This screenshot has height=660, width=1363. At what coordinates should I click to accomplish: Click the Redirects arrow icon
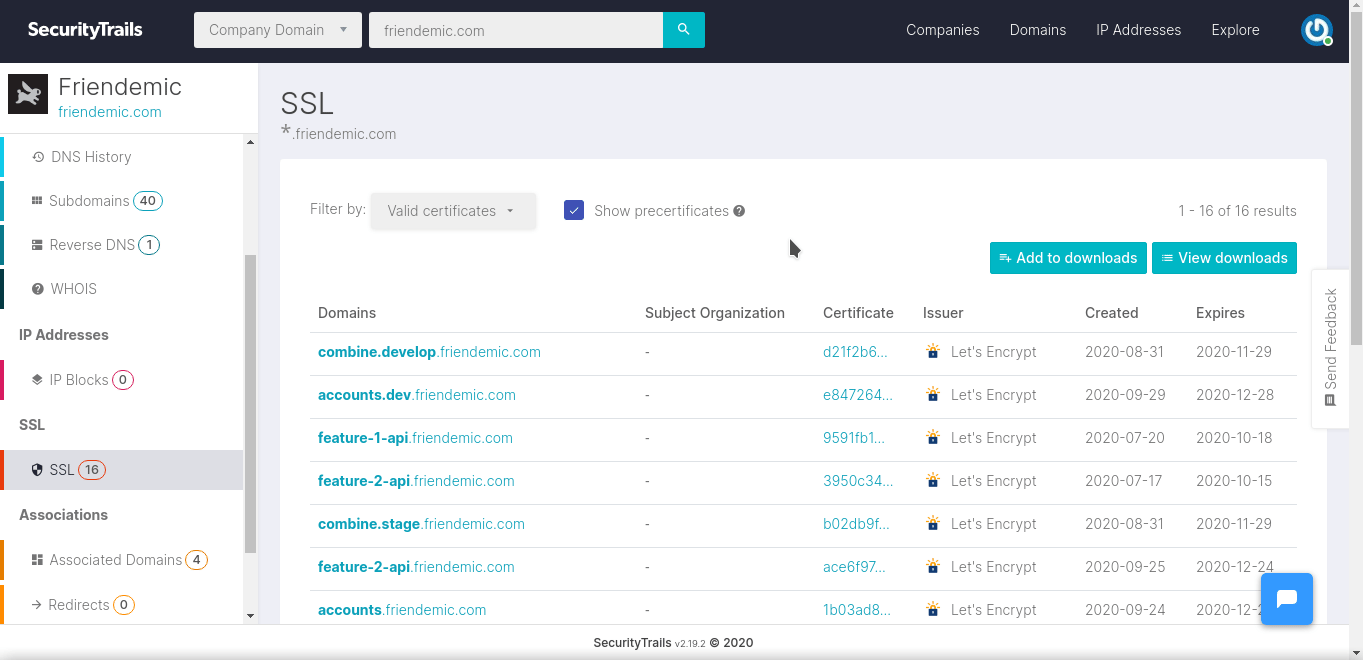[37, 605]
